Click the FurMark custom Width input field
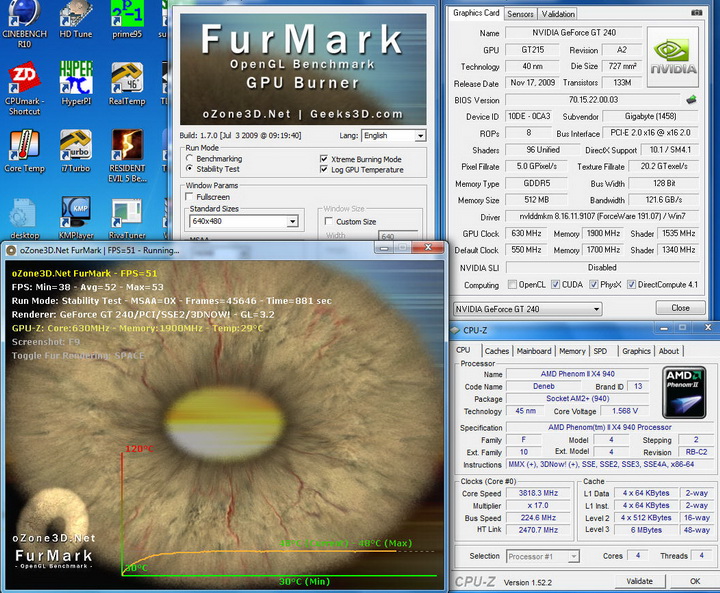Image resolution: width=720 pixels, height=593 pixels. click(x=398, y=236)
